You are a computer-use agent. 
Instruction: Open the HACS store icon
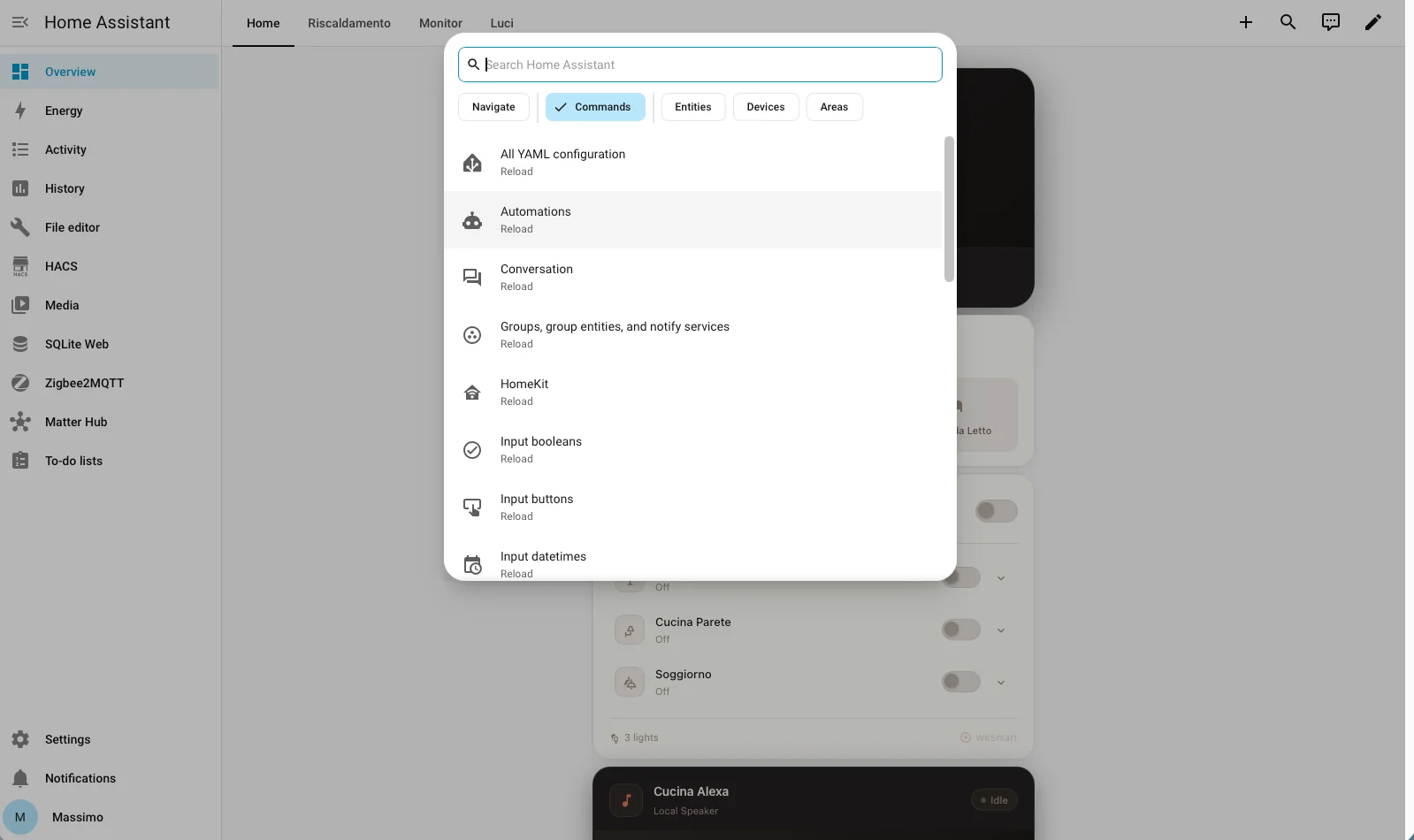(20, 266)
